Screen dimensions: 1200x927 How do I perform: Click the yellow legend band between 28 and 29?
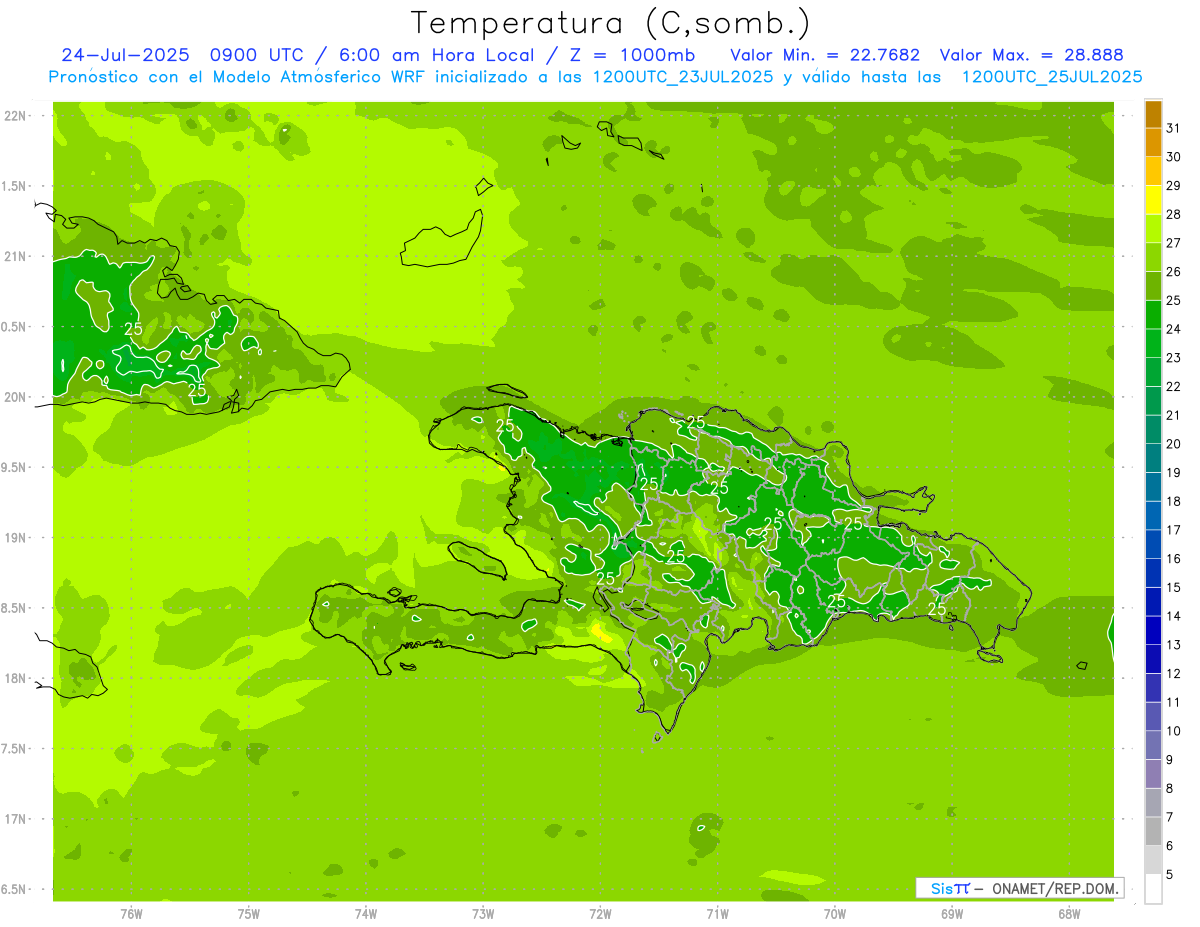click(x=1153, y=200)
